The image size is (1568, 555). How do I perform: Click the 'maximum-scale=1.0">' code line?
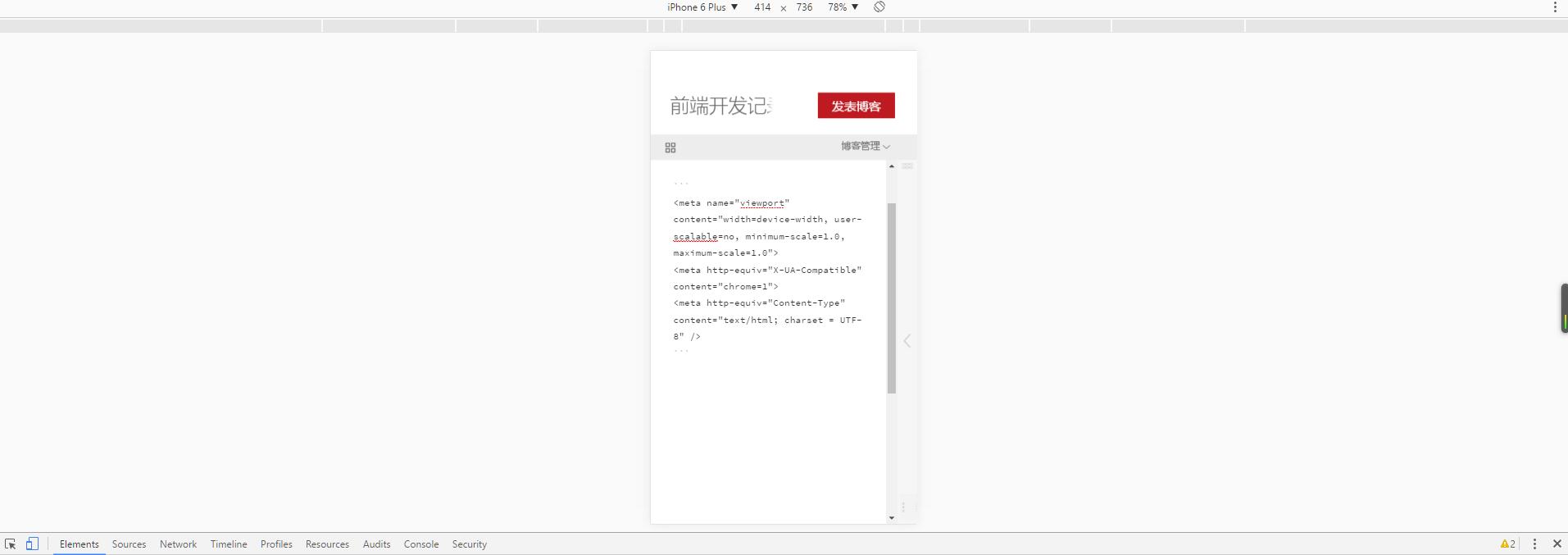click(726, 253)
